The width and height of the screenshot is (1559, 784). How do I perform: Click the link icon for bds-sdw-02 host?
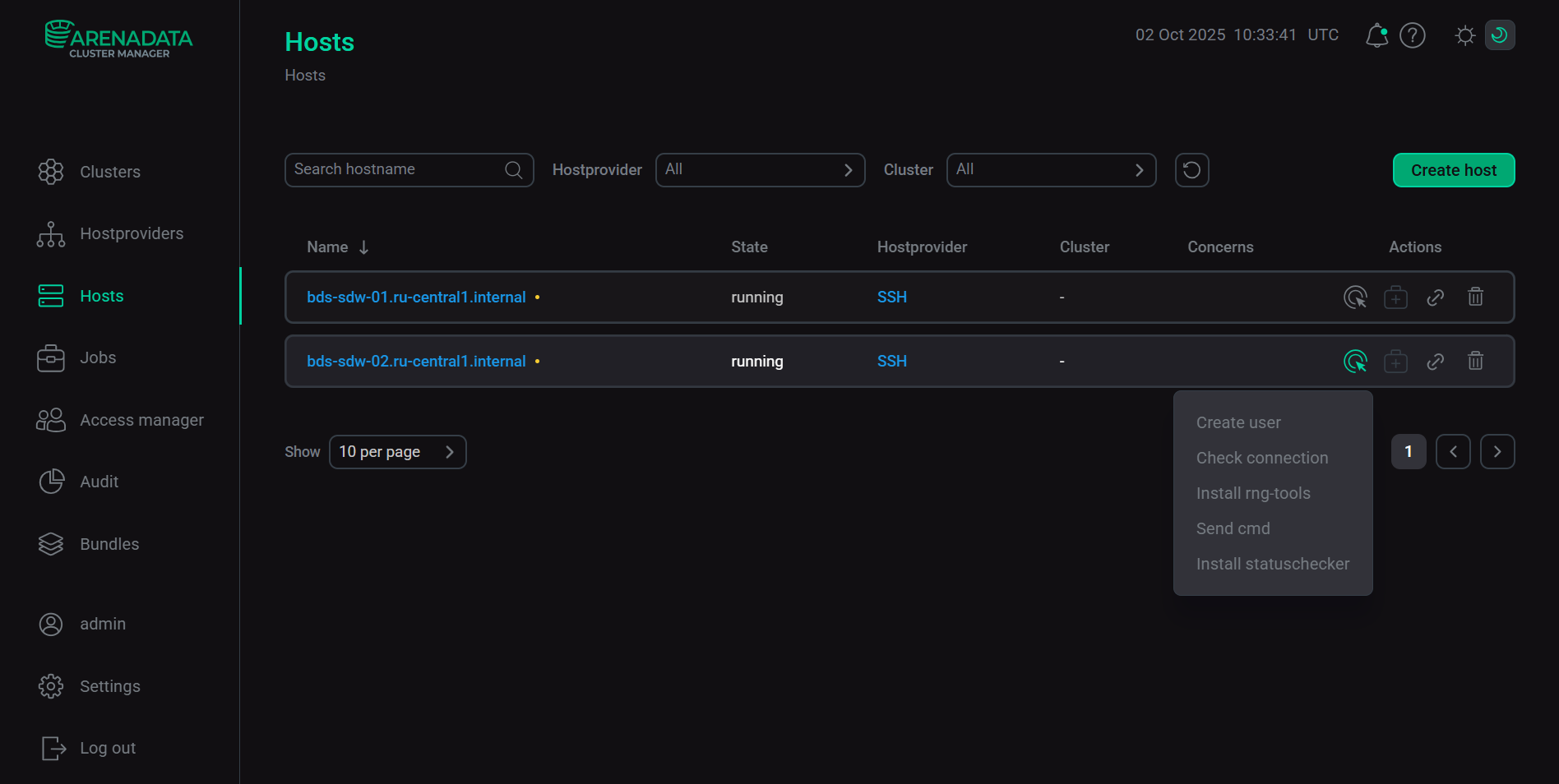point(1436,362)
